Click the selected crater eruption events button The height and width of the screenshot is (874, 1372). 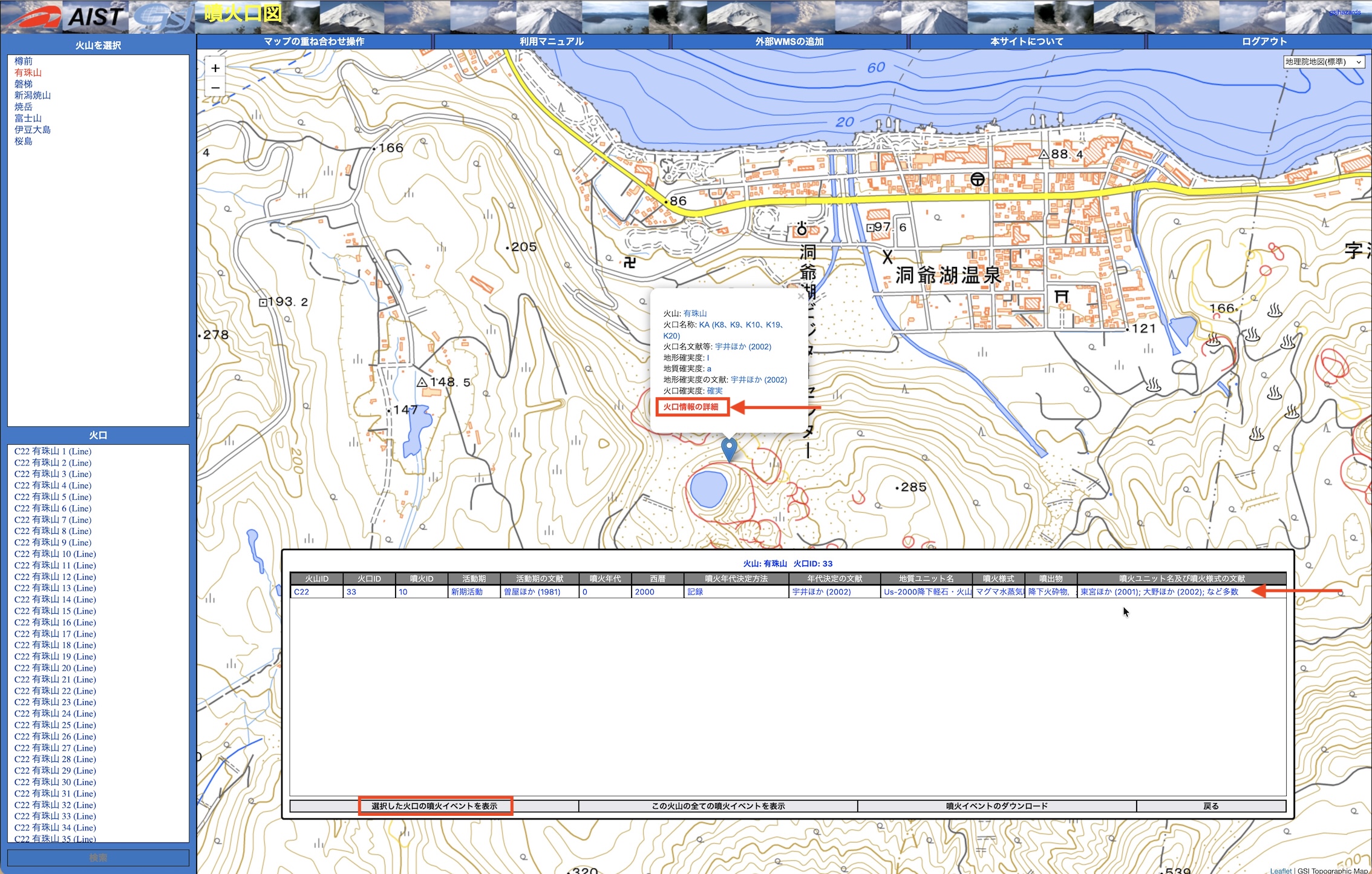point(434,806)
